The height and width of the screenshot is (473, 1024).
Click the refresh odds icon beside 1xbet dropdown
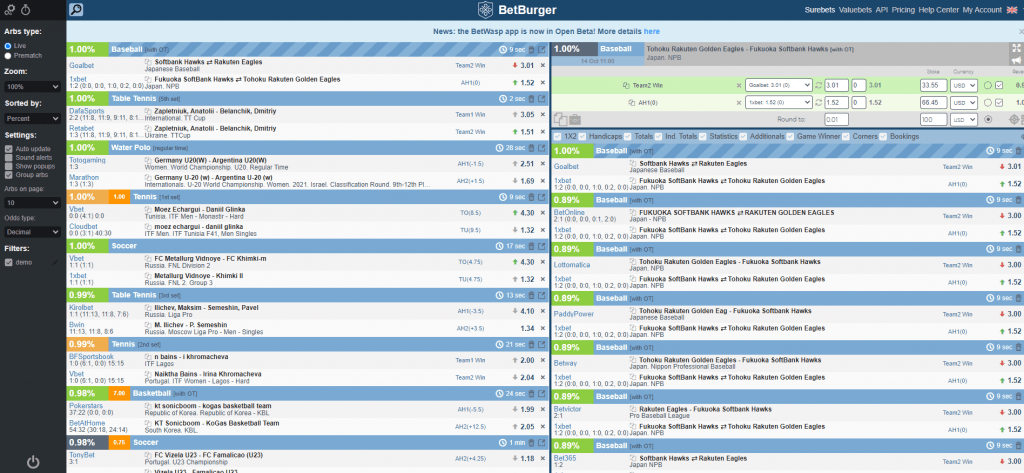click(819, 103)
